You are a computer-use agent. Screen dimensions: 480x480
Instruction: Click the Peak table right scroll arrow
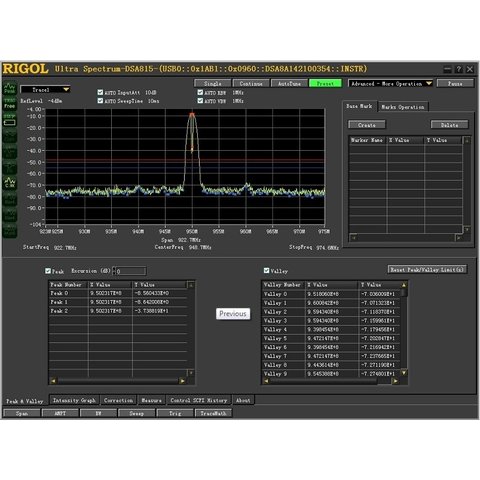coord(182,381)
